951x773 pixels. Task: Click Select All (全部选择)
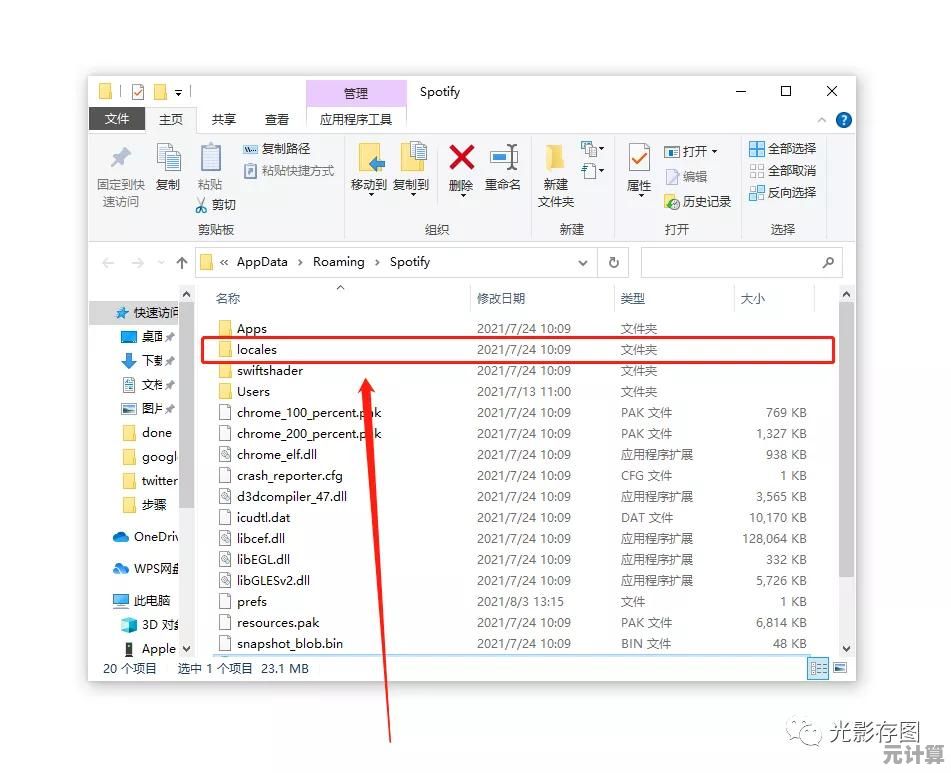click(x=782, y=149)
